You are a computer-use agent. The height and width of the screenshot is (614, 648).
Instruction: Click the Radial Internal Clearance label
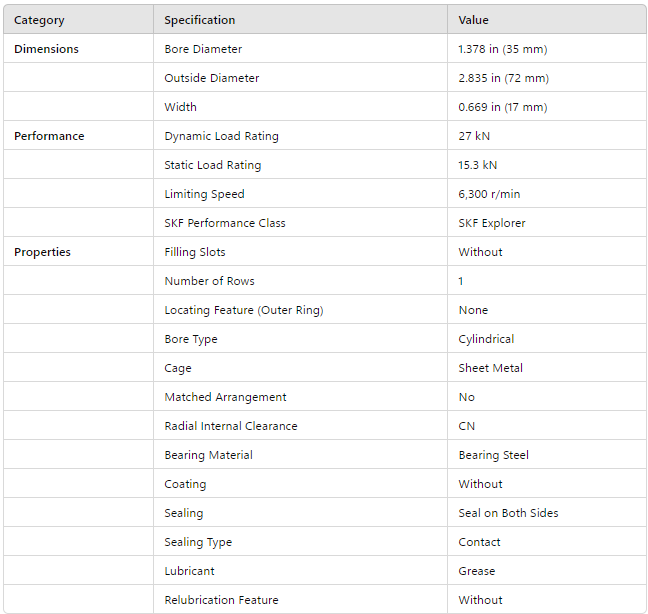tap(231, 426)
